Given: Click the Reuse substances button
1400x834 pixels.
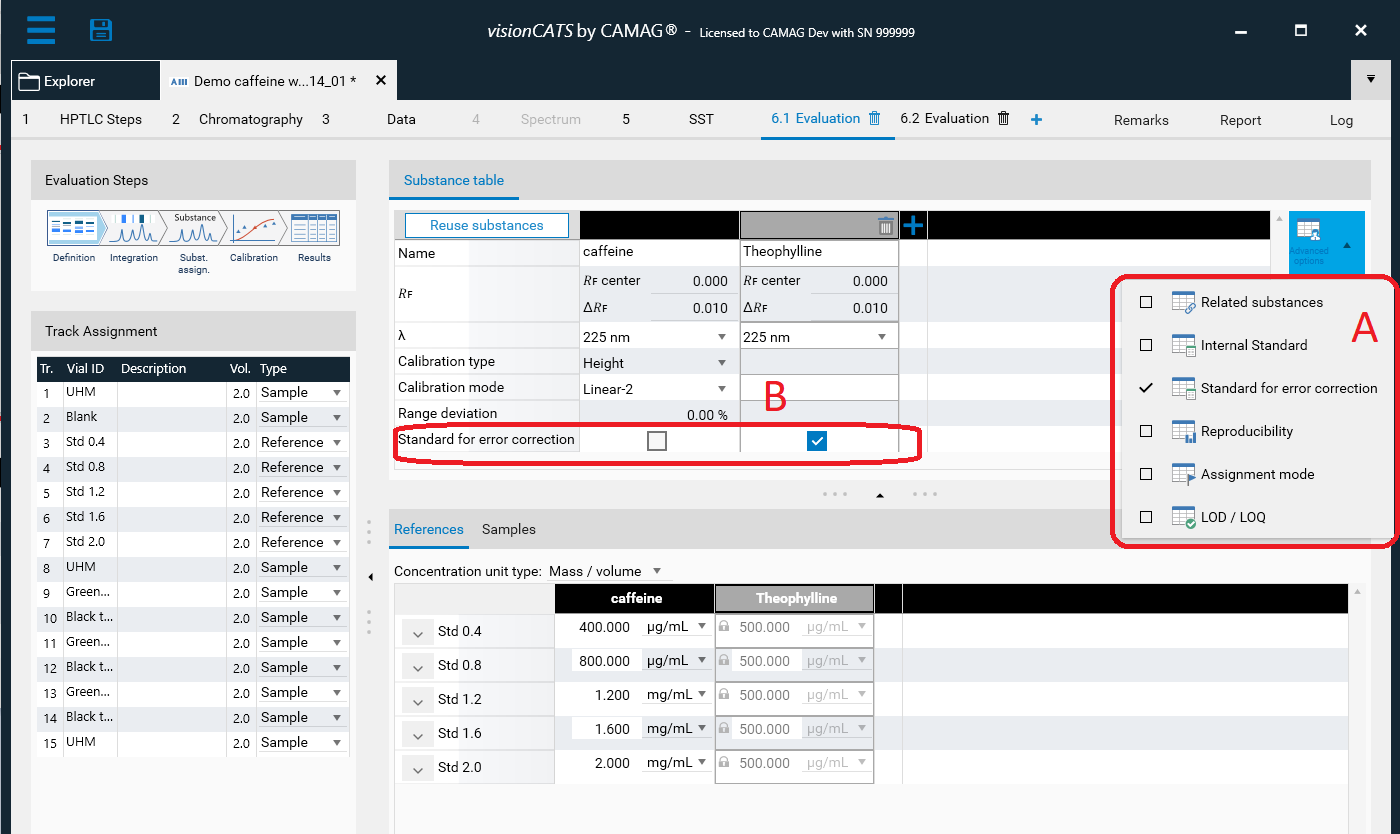Looking at the screenshot, I should click(x=486, y=225).
